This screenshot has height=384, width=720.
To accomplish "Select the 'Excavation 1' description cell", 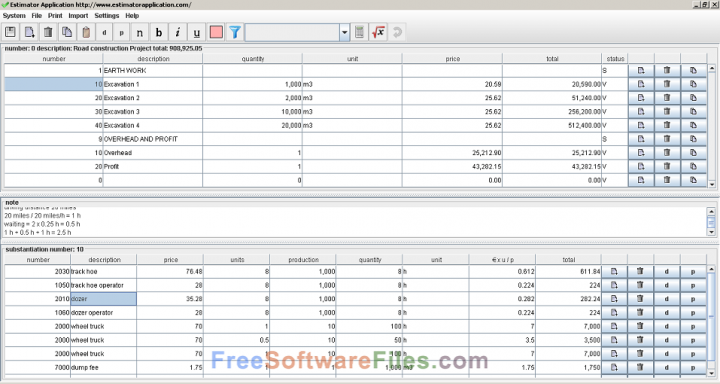I will 153,84.
